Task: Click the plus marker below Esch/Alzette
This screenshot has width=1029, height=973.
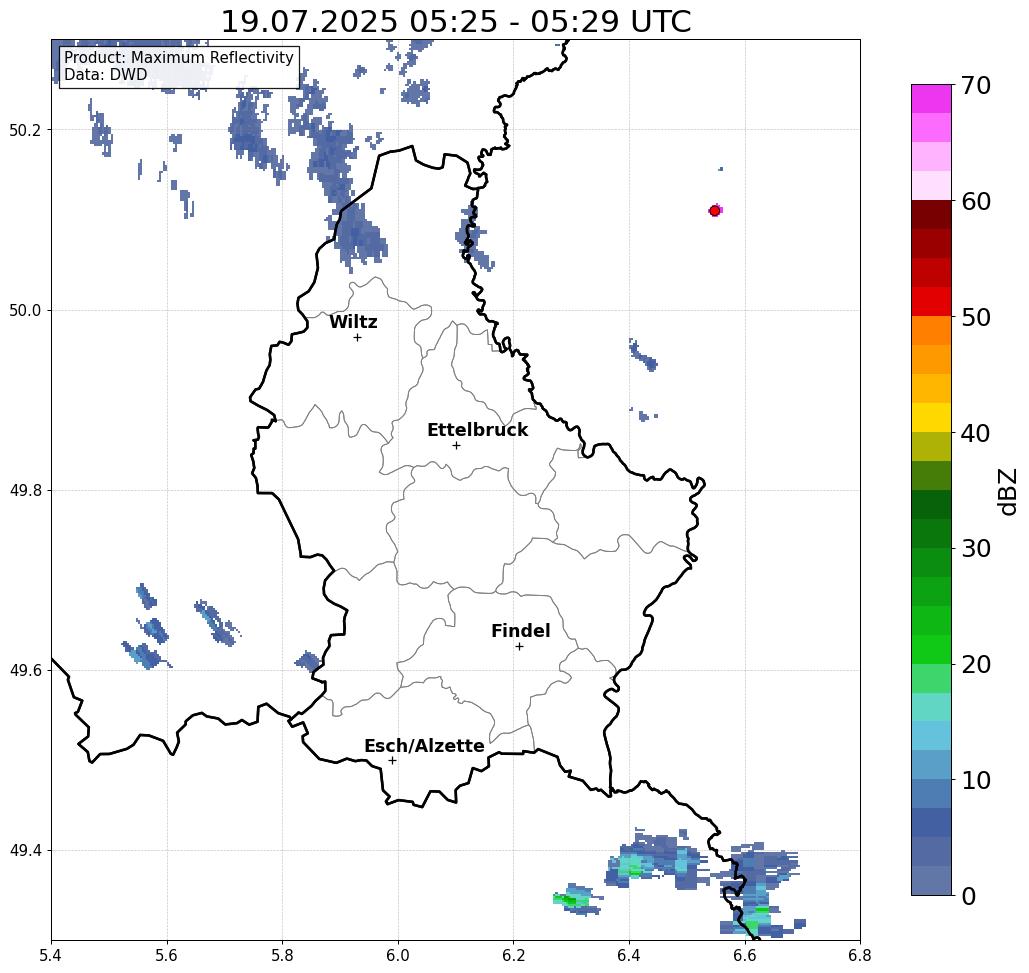Action: (x=392, y=761)
